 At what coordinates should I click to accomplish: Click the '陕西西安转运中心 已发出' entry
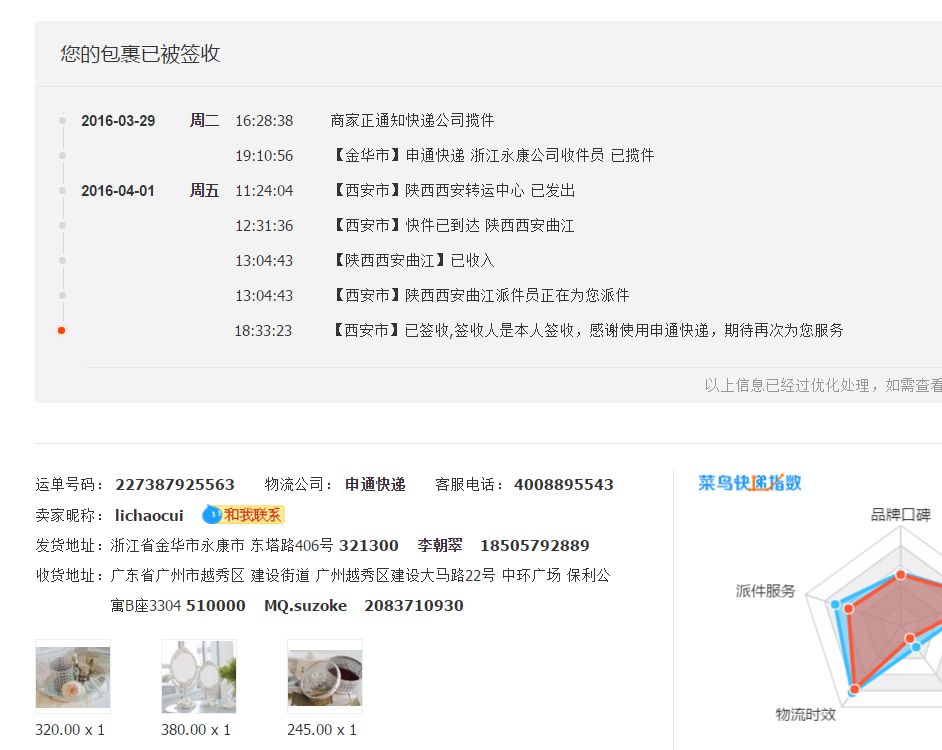(453, 191)
